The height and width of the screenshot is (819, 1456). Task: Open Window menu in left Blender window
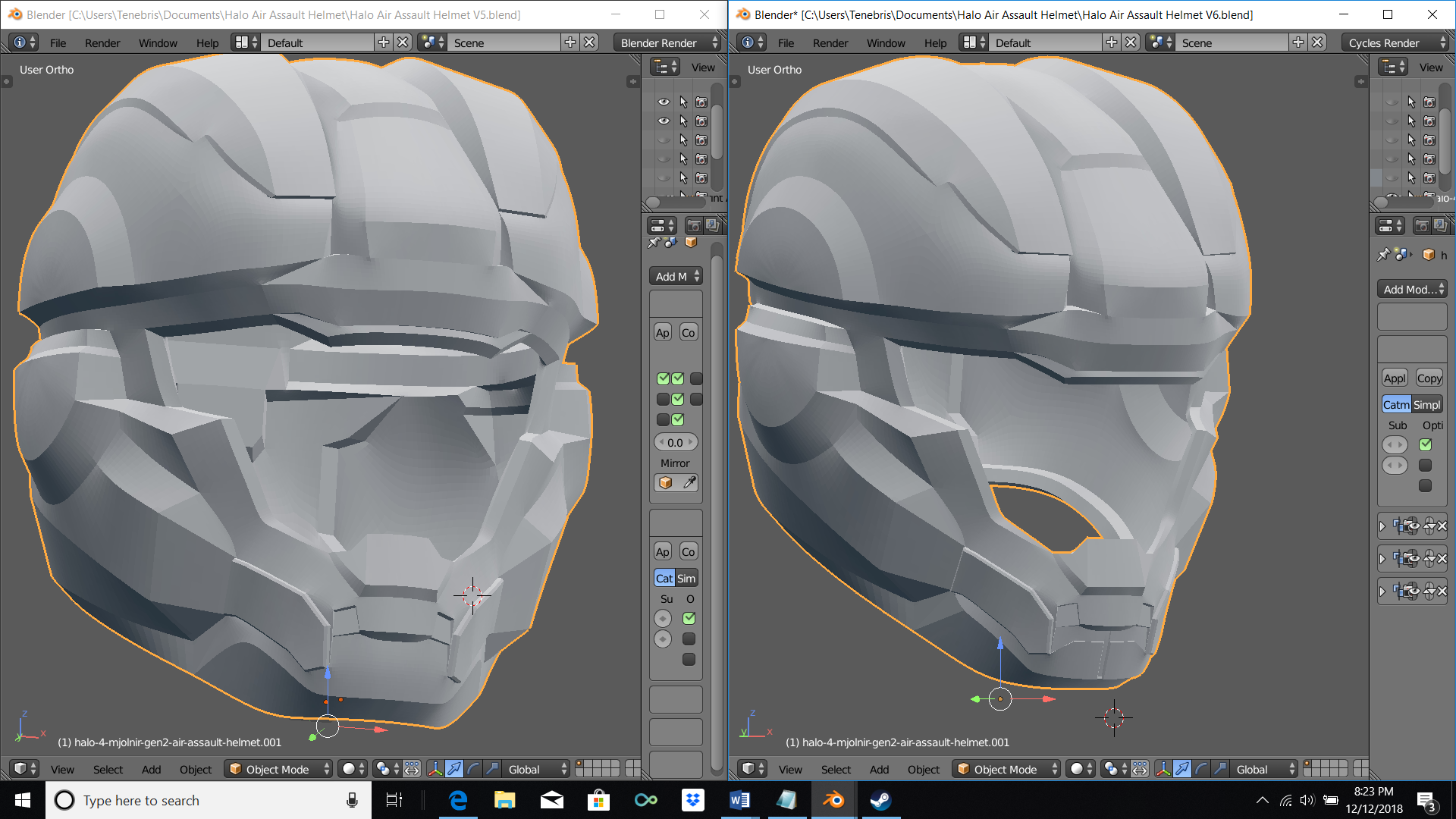pyautogui.click(x=158, y=42)
